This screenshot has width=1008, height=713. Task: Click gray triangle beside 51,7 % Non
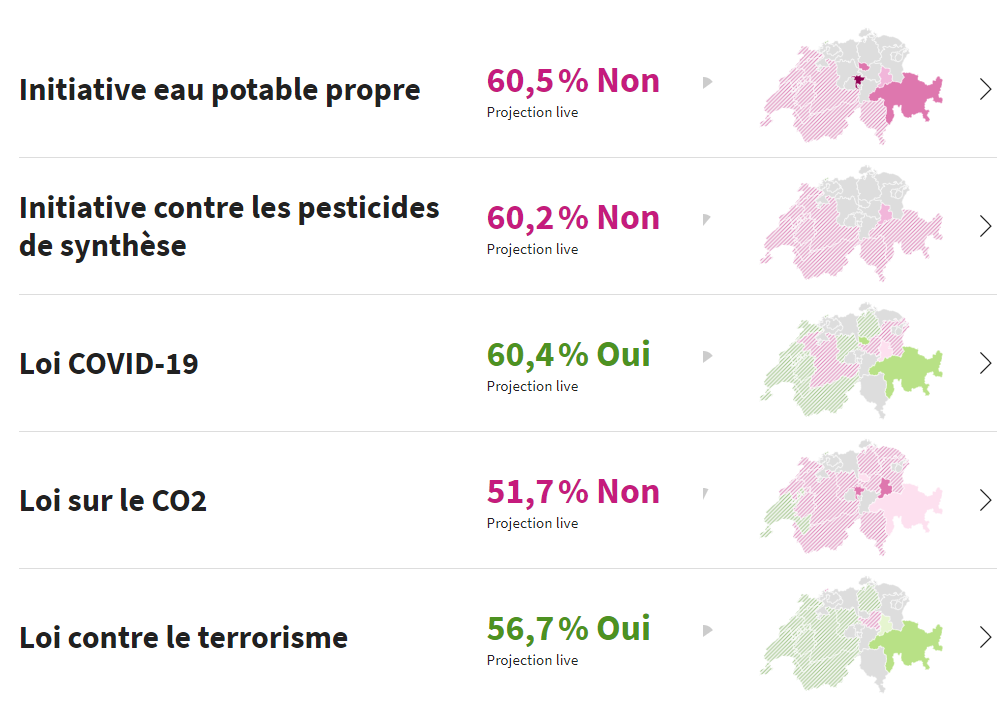(706, 493)
